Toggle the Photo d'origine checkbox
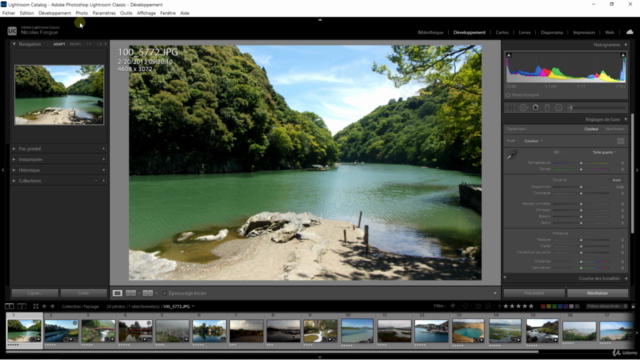This screenshot has height=360, width=640. [508, 95]
